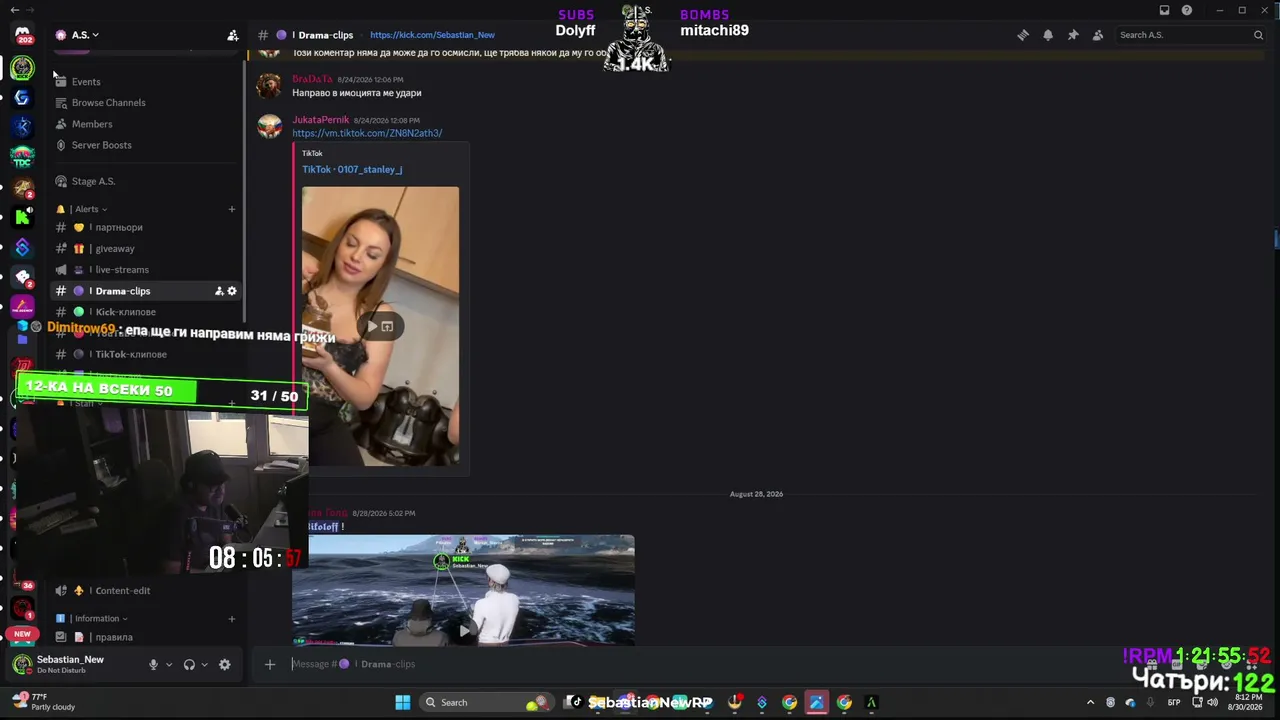Open the Inbox icon
Screen dimensions: 1280x720
point(1164,10)
